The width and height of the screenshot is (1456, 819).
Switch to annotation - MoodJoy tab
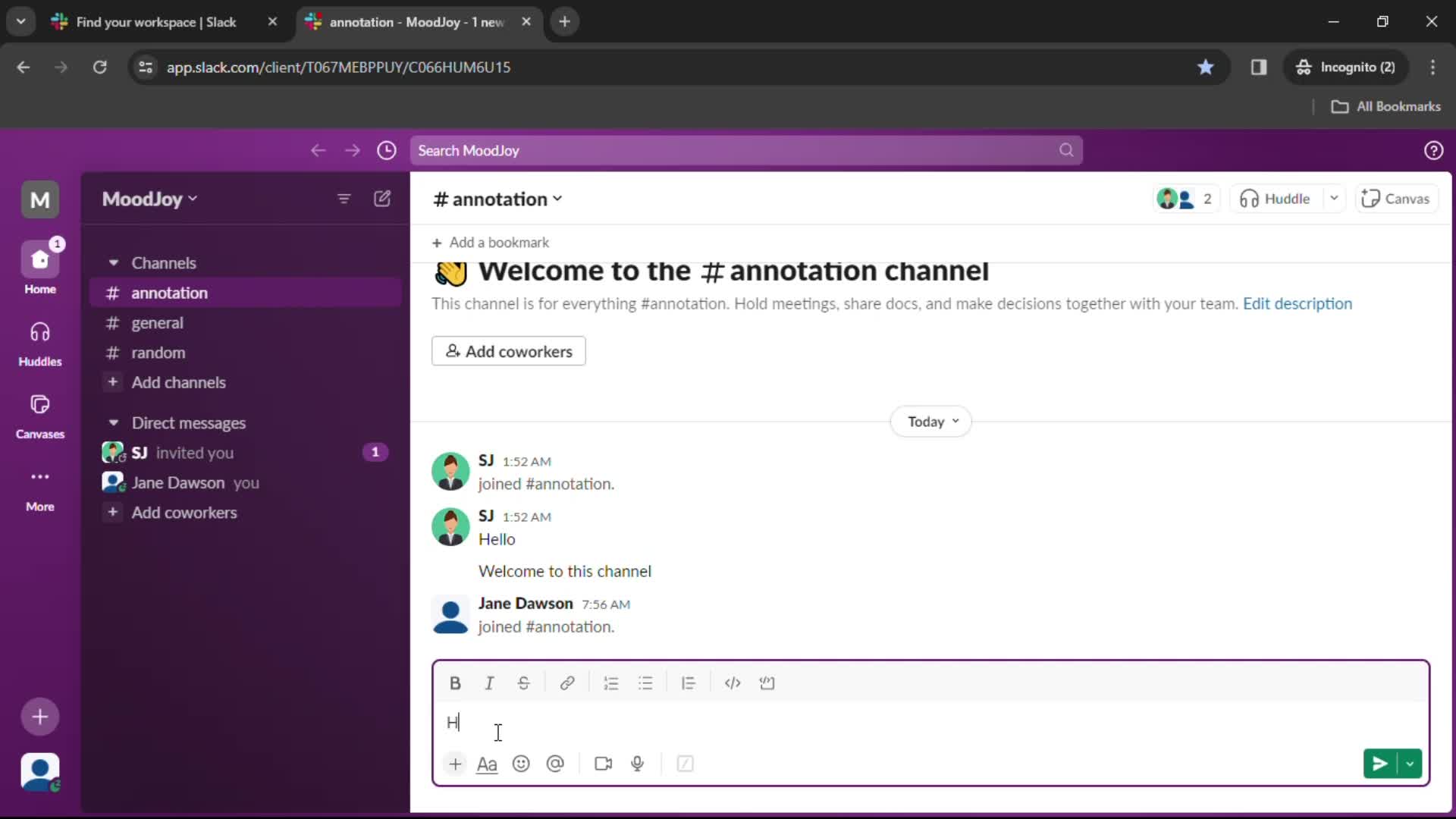[418, 22]
